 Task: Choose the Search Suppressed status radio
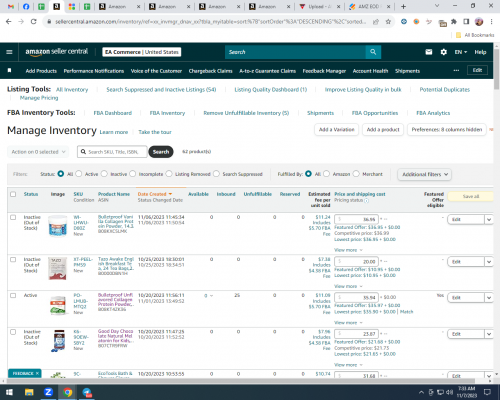coord(216,174)
